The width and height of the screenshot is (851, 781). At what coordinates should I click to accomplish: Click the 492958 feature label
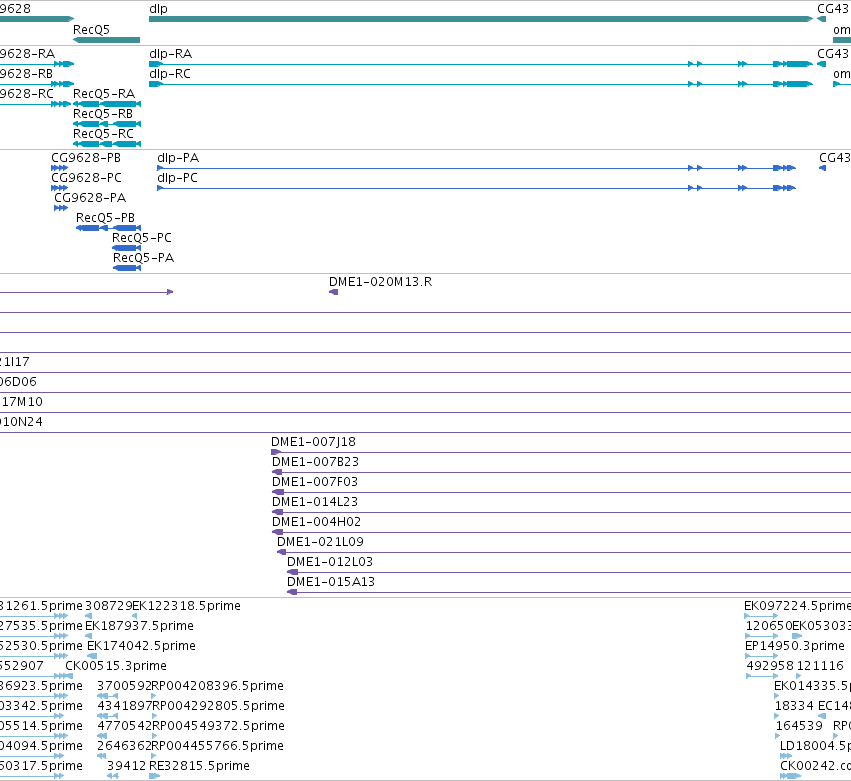point(770,666)
